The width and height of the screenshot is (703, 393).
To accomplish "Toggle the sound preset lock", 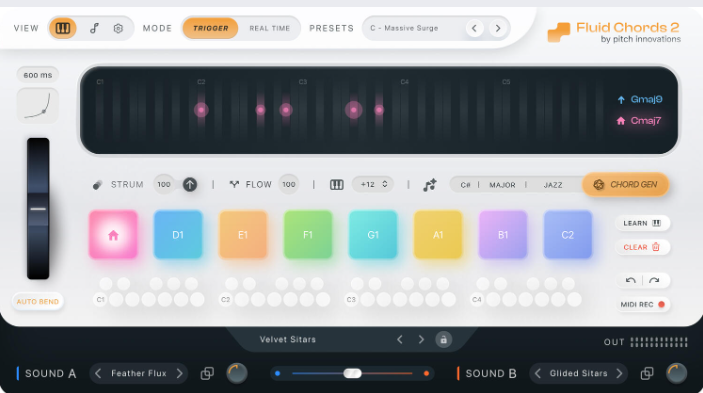I will 443,340.
